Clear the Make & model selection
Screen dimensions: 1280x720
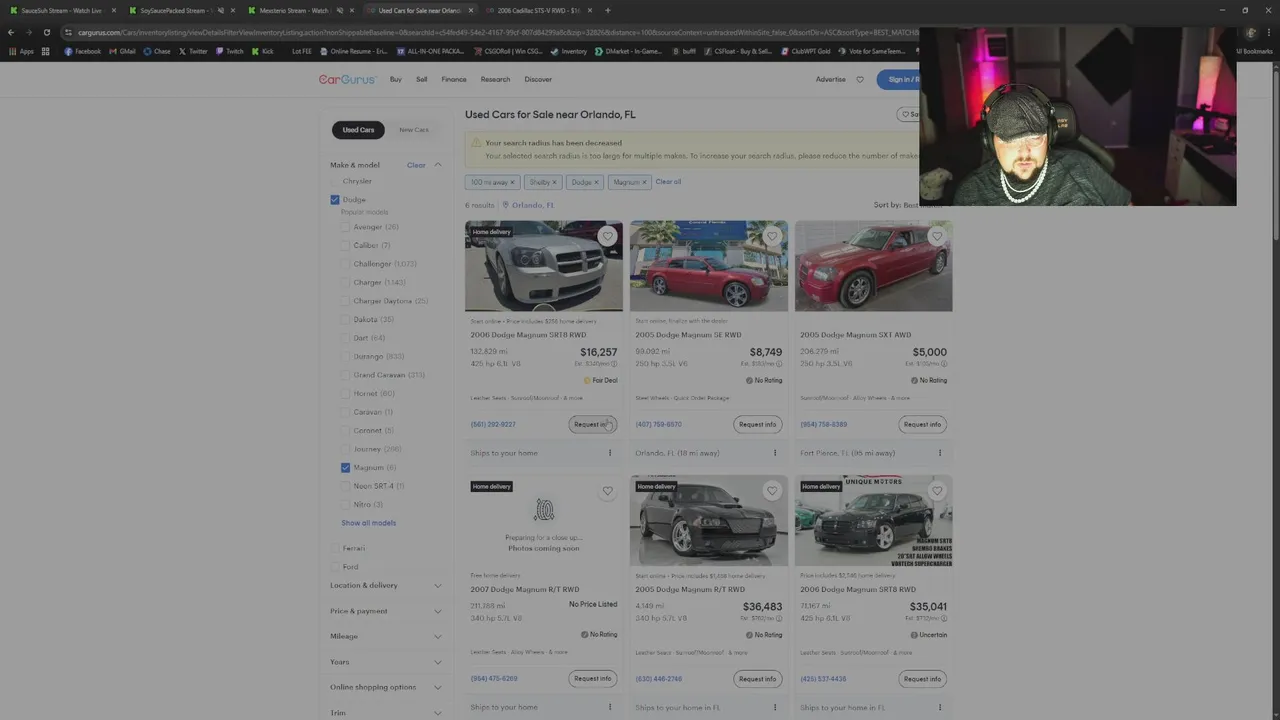(416, 165)
